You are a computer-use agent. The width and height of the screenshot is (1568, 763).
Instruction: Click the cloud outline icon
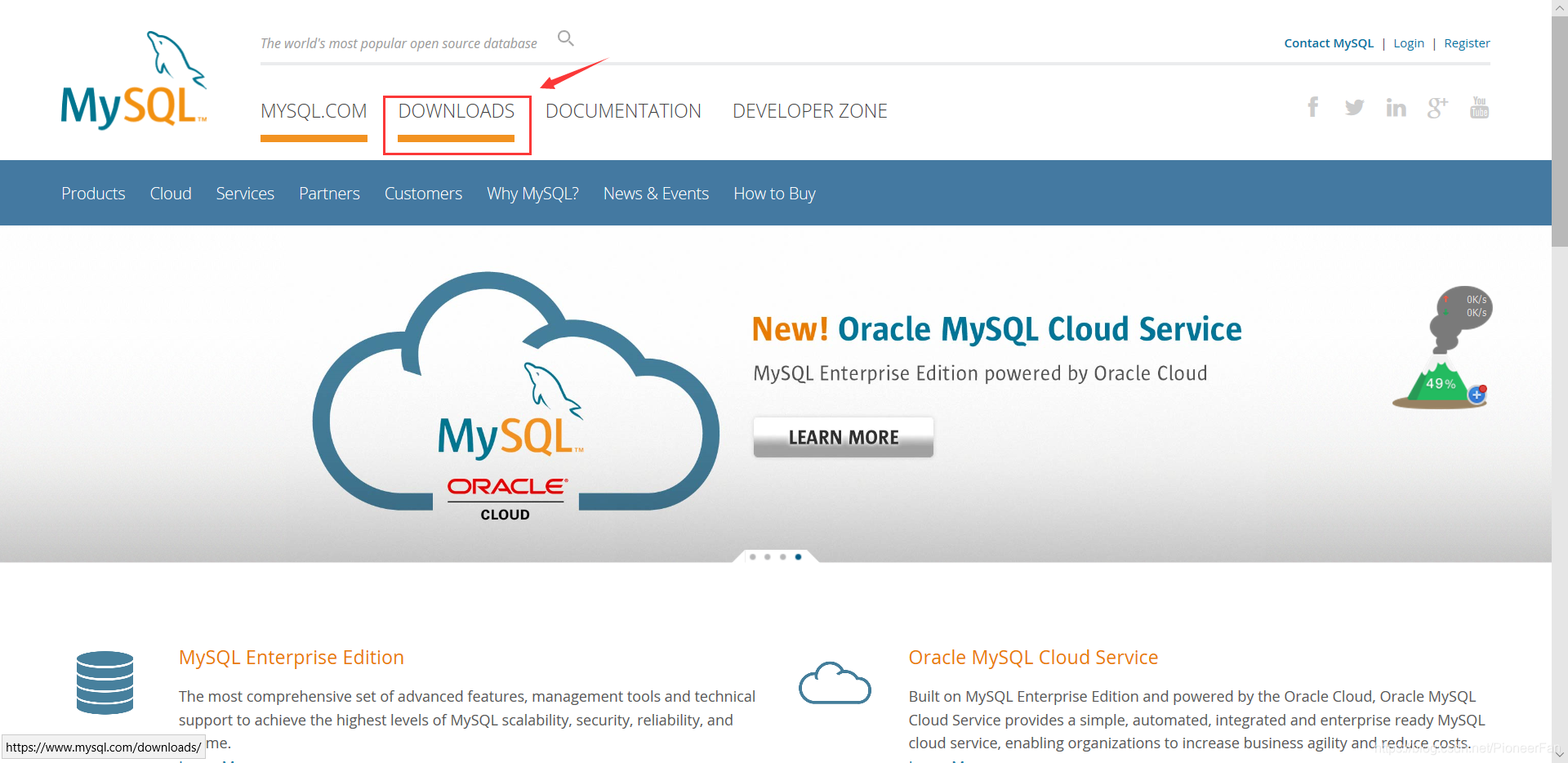pos(835,683)
